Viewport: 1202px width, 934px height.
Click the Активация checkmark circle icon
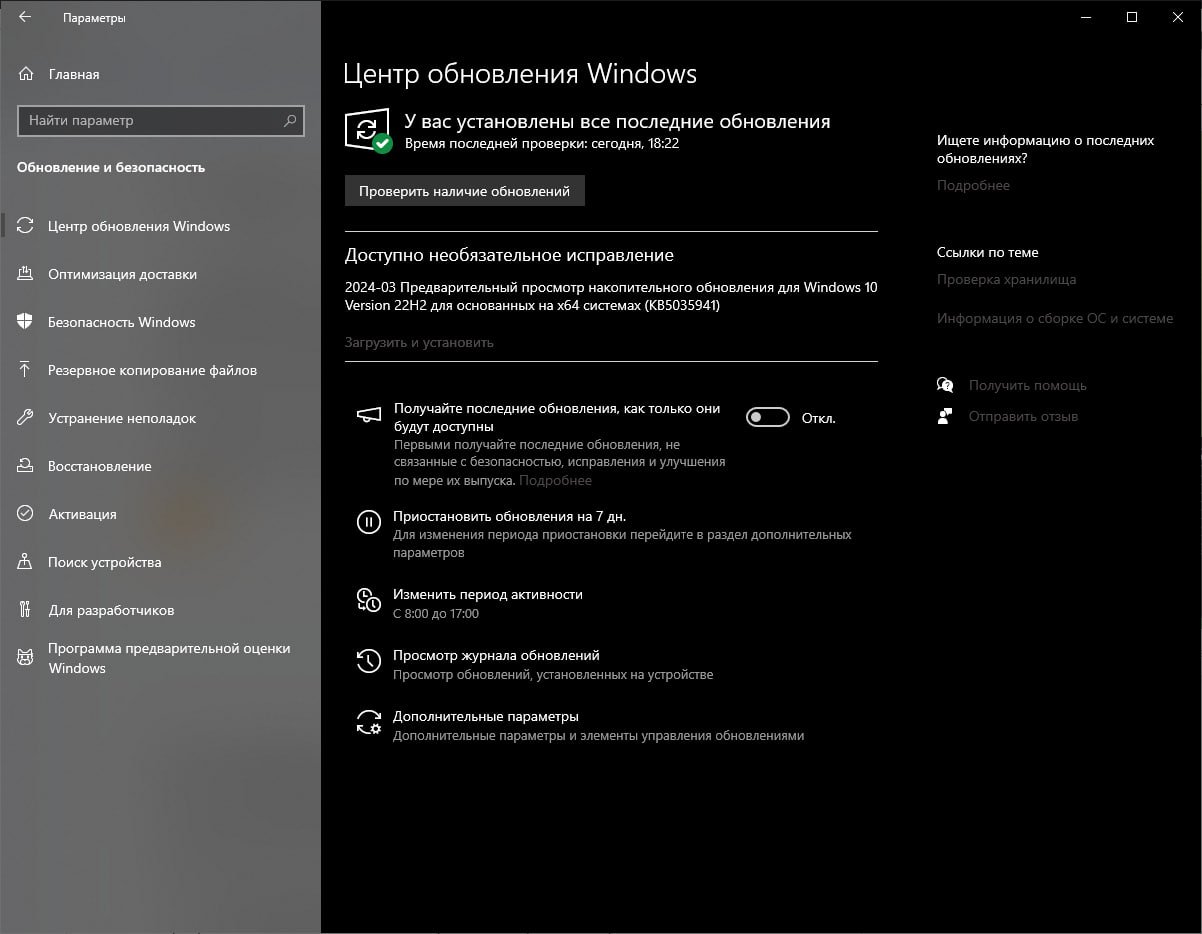(26, 514)
